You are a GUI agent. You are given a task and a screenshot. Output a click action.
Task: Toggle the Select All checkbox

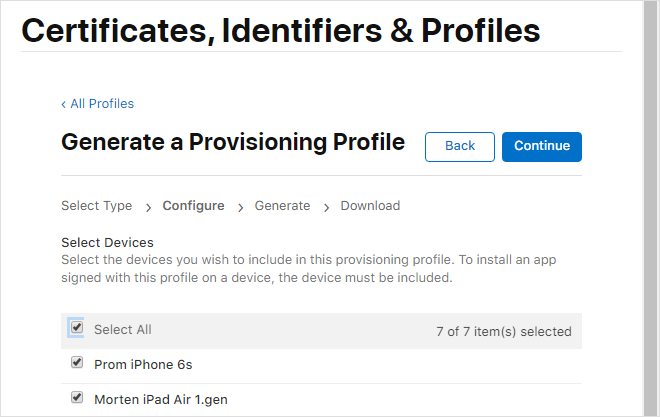point(77,328)
